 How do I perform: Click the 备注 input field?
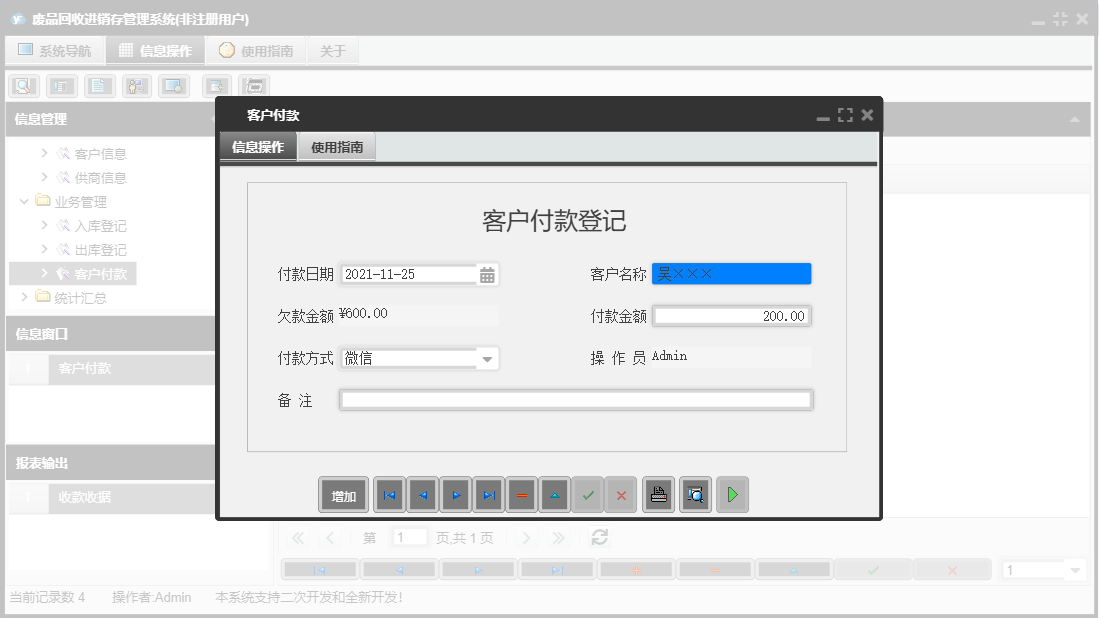click(x=575, y=399)
